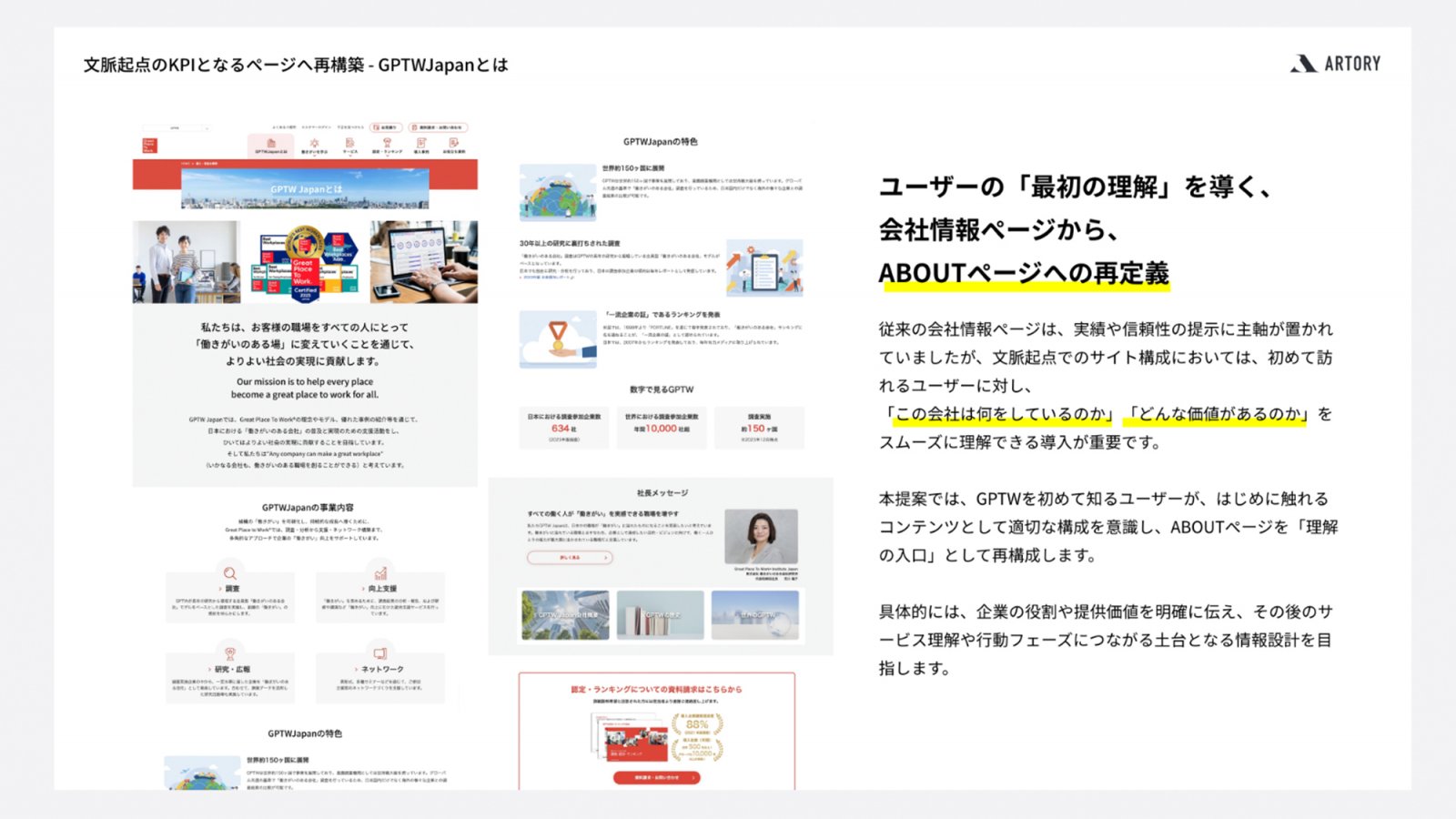Screen dimensions: 1456x819
Task: Click the red 資料請求・お問い合わせ button at bottom
Action: [x=656, y=777]
